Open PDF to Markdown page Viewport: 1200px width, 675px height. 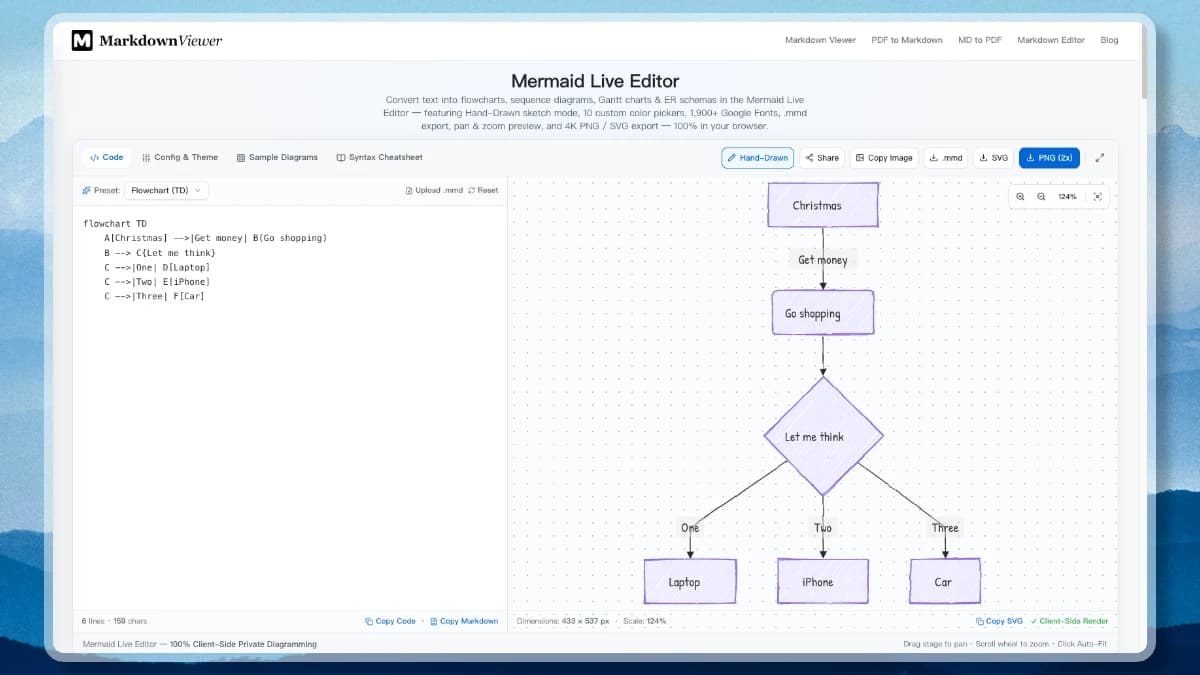(907, 40)
